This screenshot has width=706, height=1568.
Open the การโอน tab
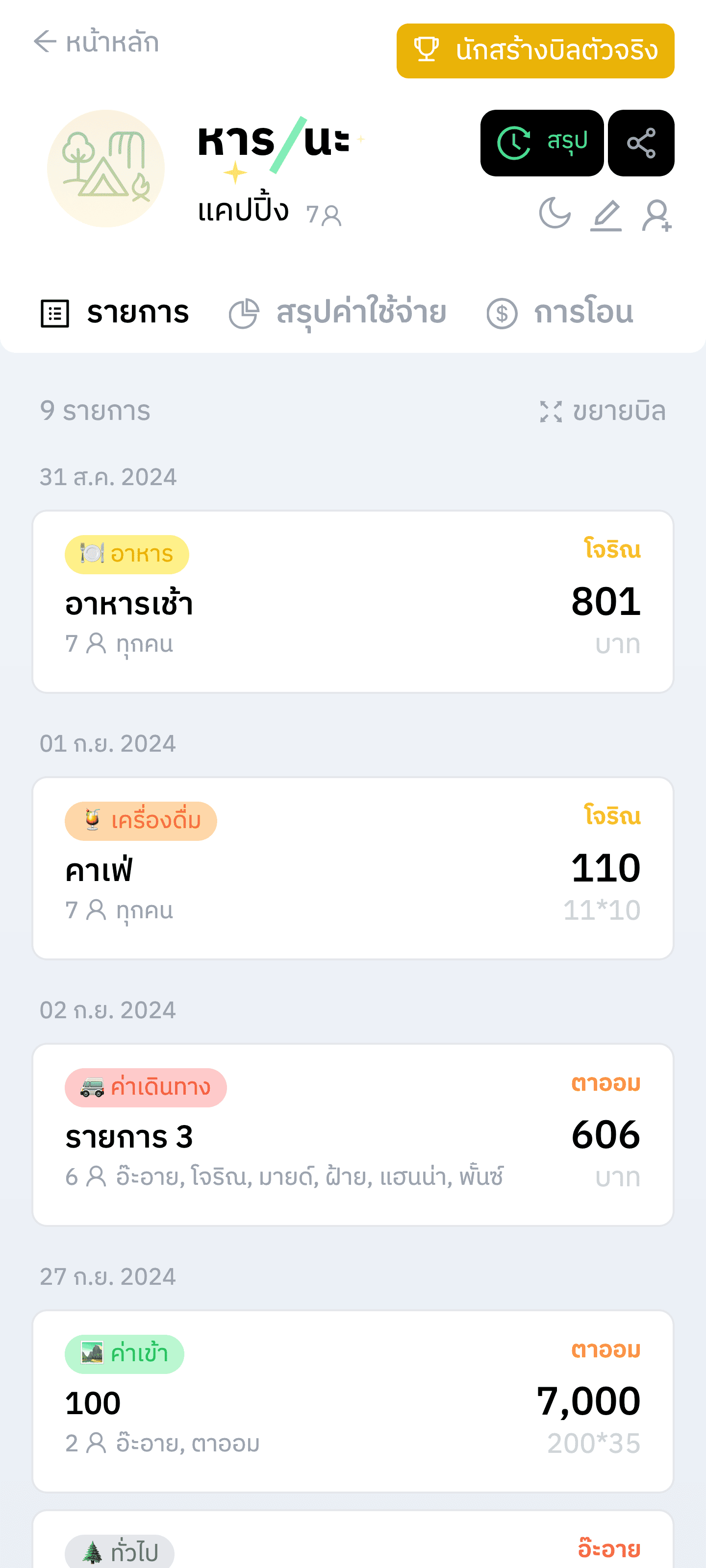click(x=560, y=313)
